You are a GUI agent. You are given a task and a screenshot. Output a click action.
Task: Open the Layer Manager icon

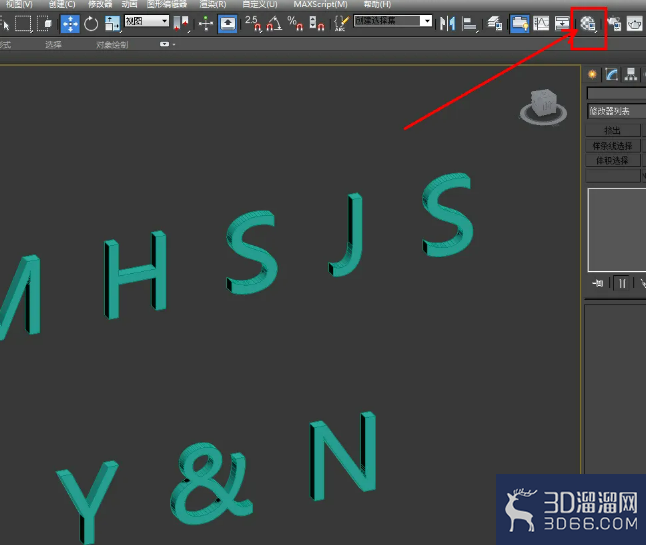pyautogui.click(x=495, y=23)
